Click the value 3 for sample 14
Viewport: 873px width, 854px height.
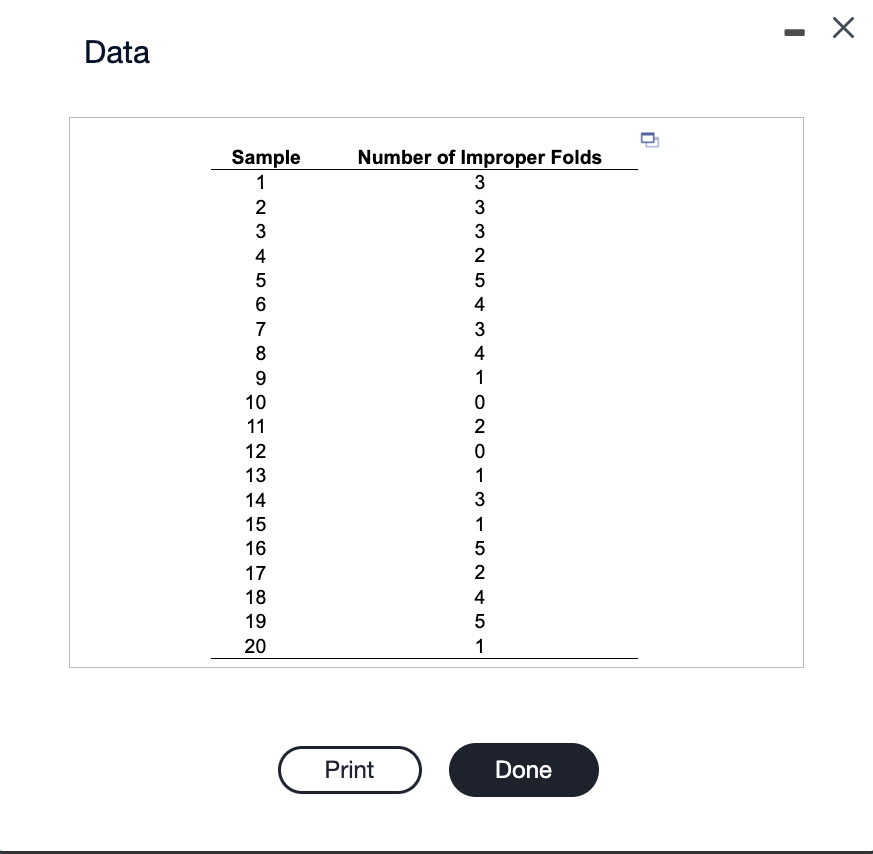(479, 500)
